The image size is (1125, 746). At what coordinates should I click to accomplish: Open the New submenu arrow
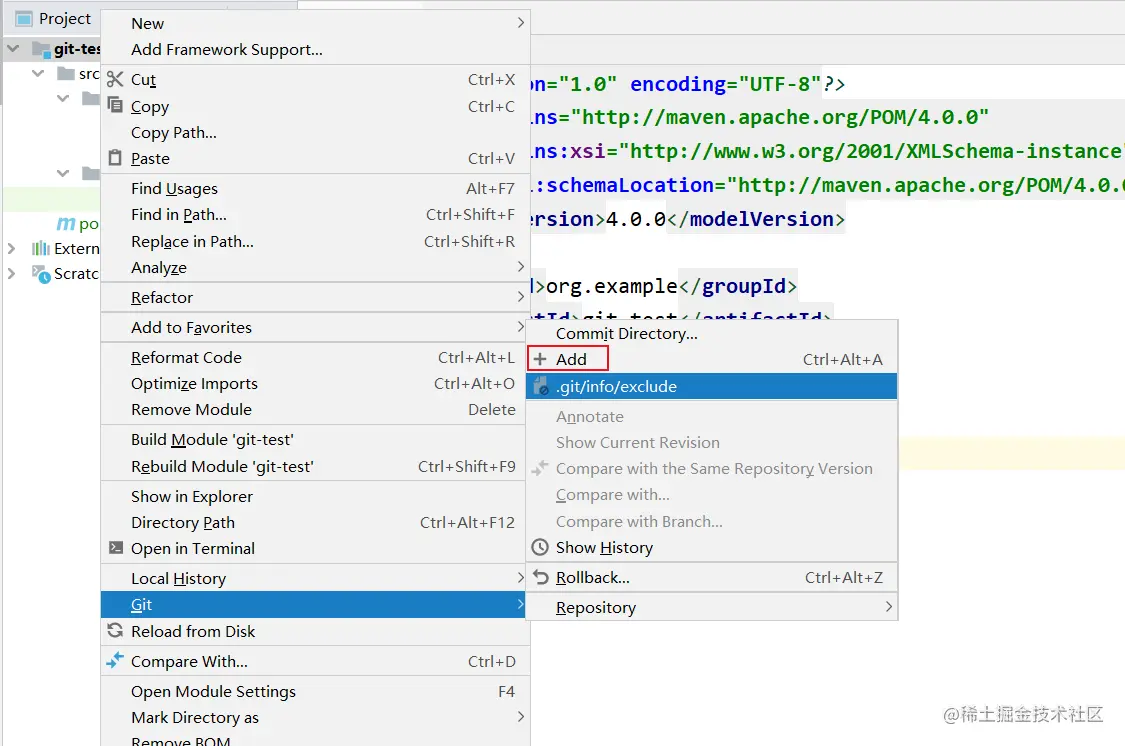(x=521, y=23)
